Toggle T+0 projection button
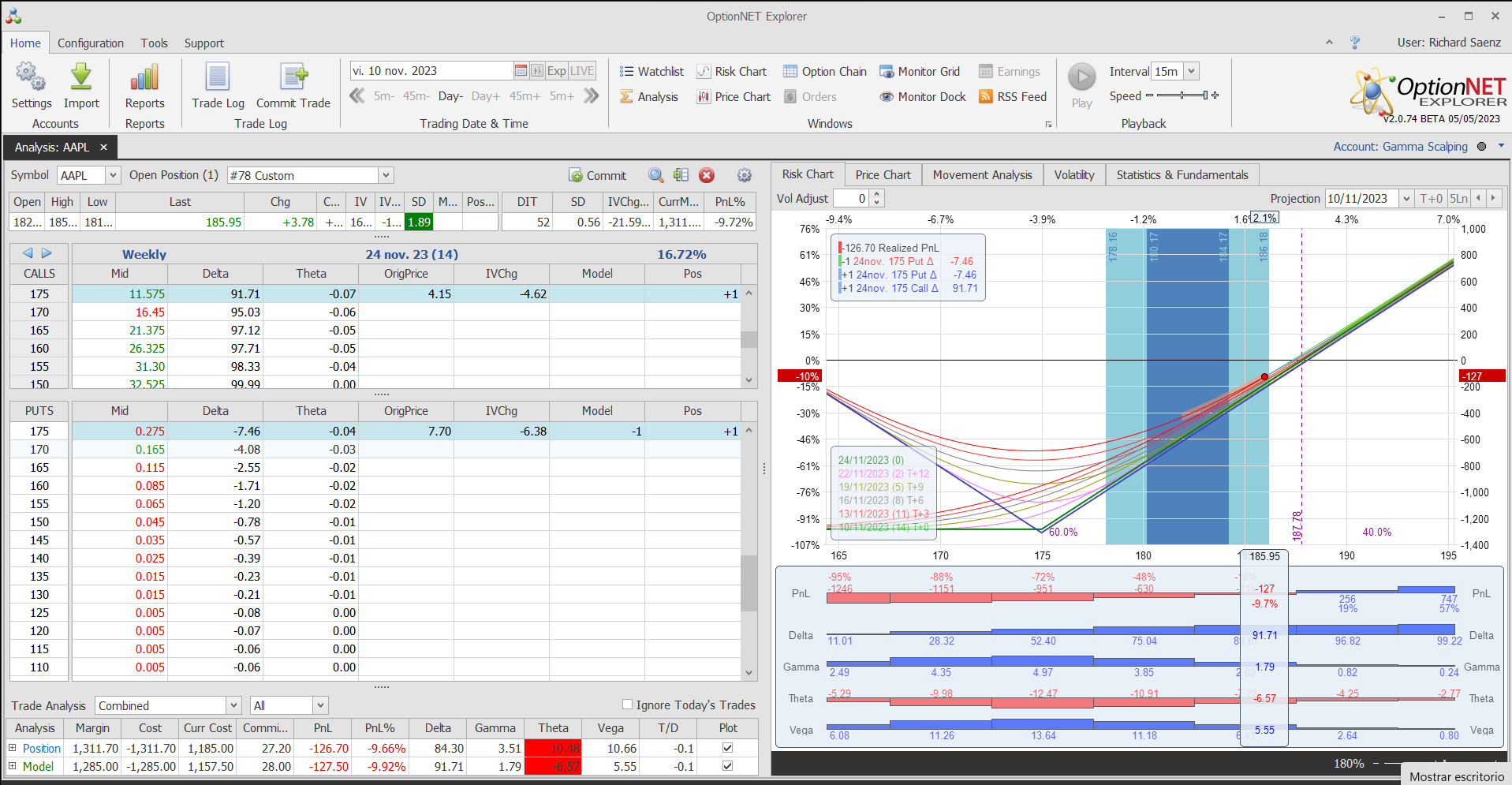The width and height of the screenshot is (1512, 785). 1431,199
